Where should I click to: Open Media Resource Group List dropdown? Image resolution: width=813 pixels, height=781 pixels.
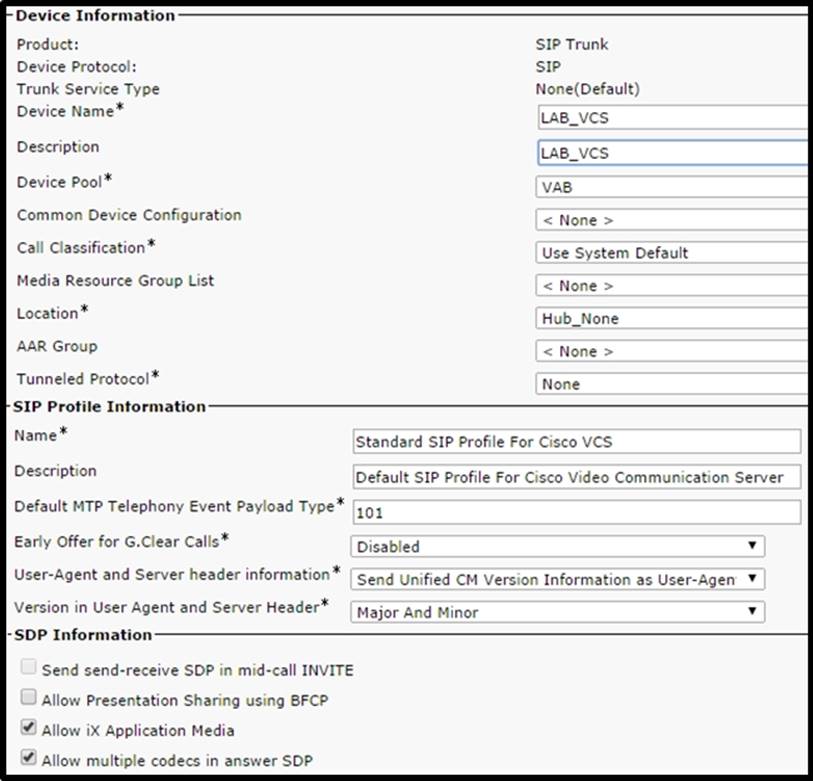(x=670, y=286)
